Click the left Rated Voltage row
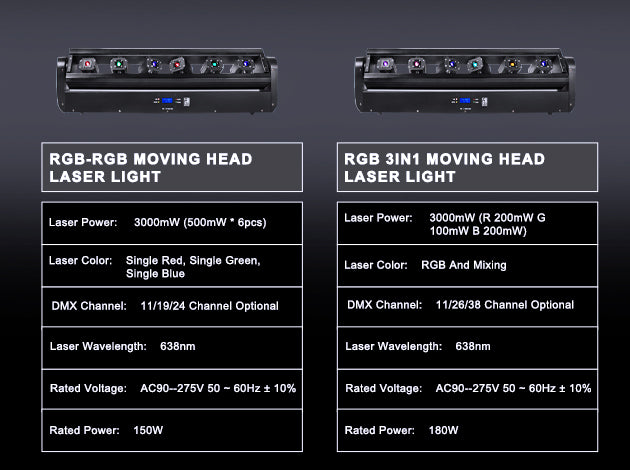Viewport: 630px width, 470px height. click(x=171, y=388)
